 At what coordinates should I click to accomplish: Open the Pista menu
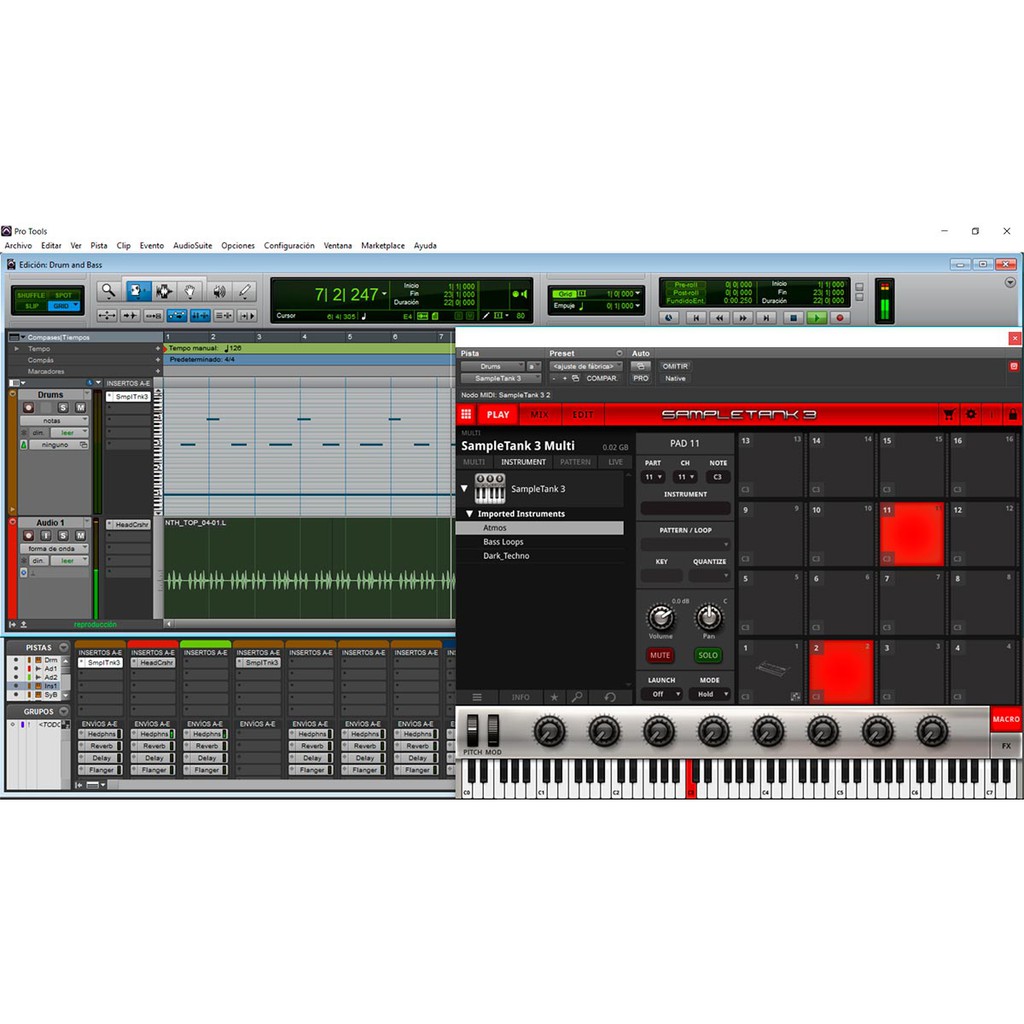[x=99, y=246]
